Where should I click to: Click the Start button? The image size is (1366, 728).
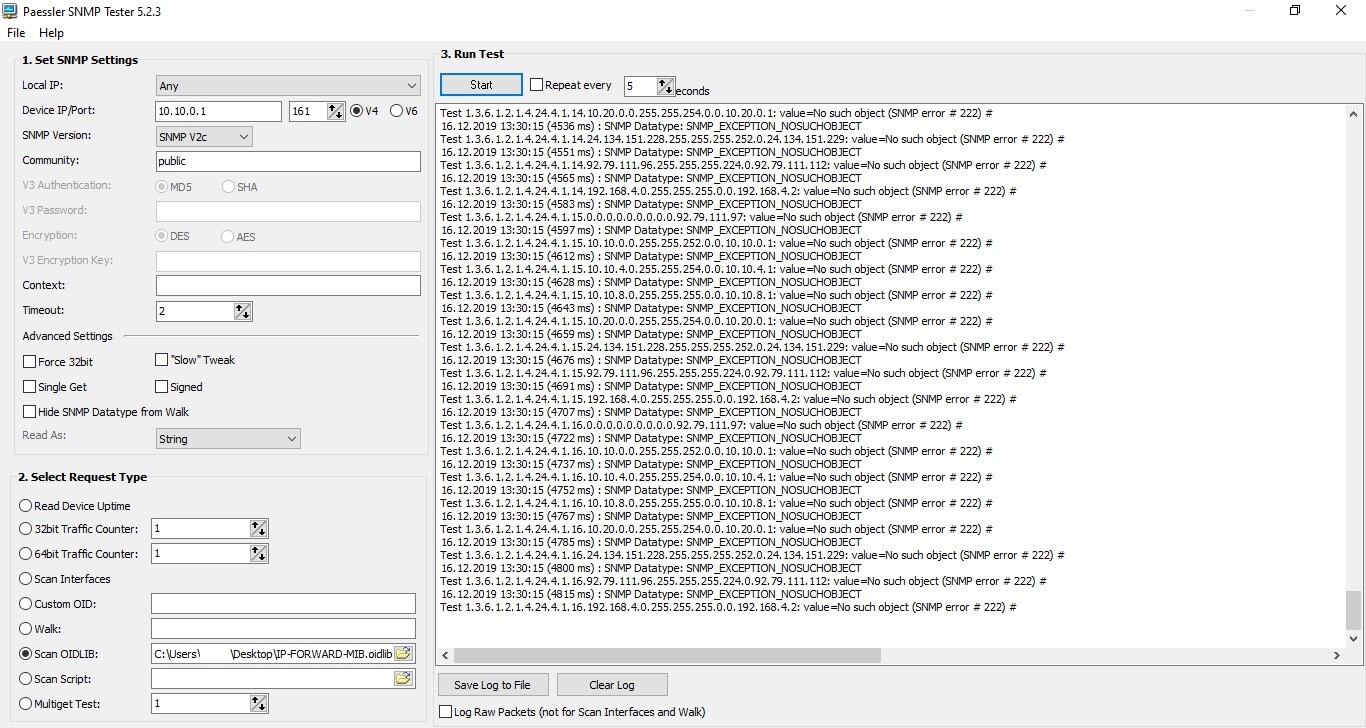click(x=481, y=85)
